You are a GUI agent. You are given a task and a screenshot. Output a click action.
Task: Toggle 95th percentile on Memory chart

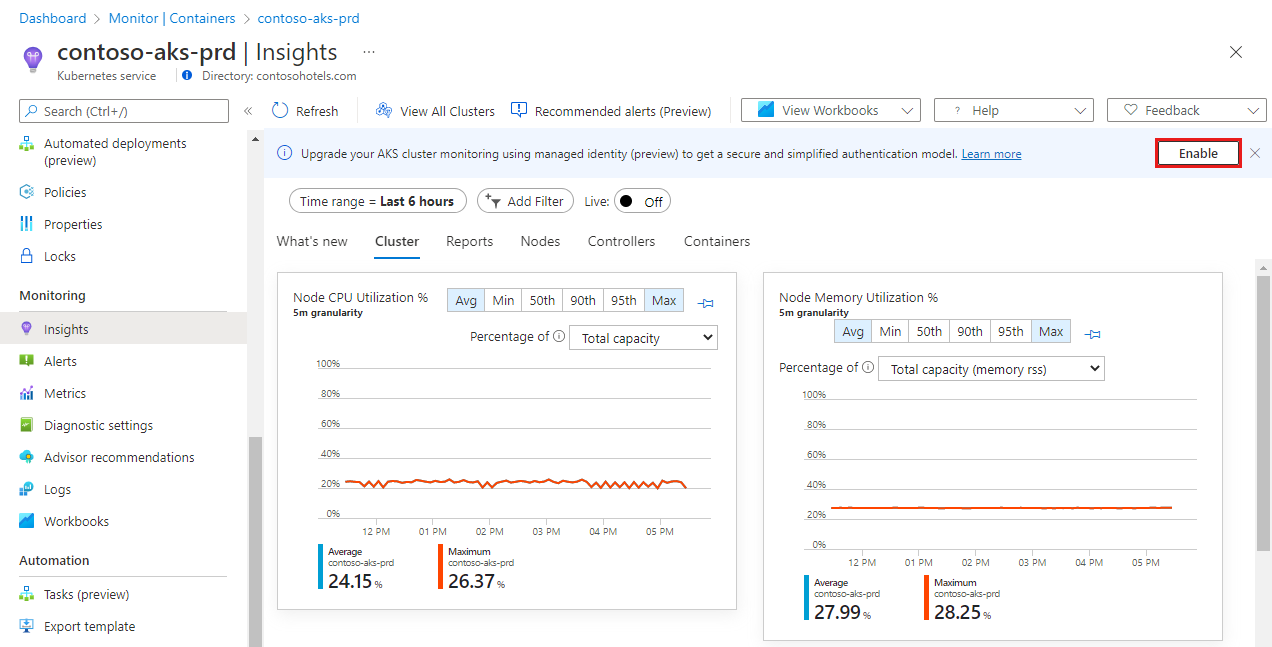click(1010, 331)
